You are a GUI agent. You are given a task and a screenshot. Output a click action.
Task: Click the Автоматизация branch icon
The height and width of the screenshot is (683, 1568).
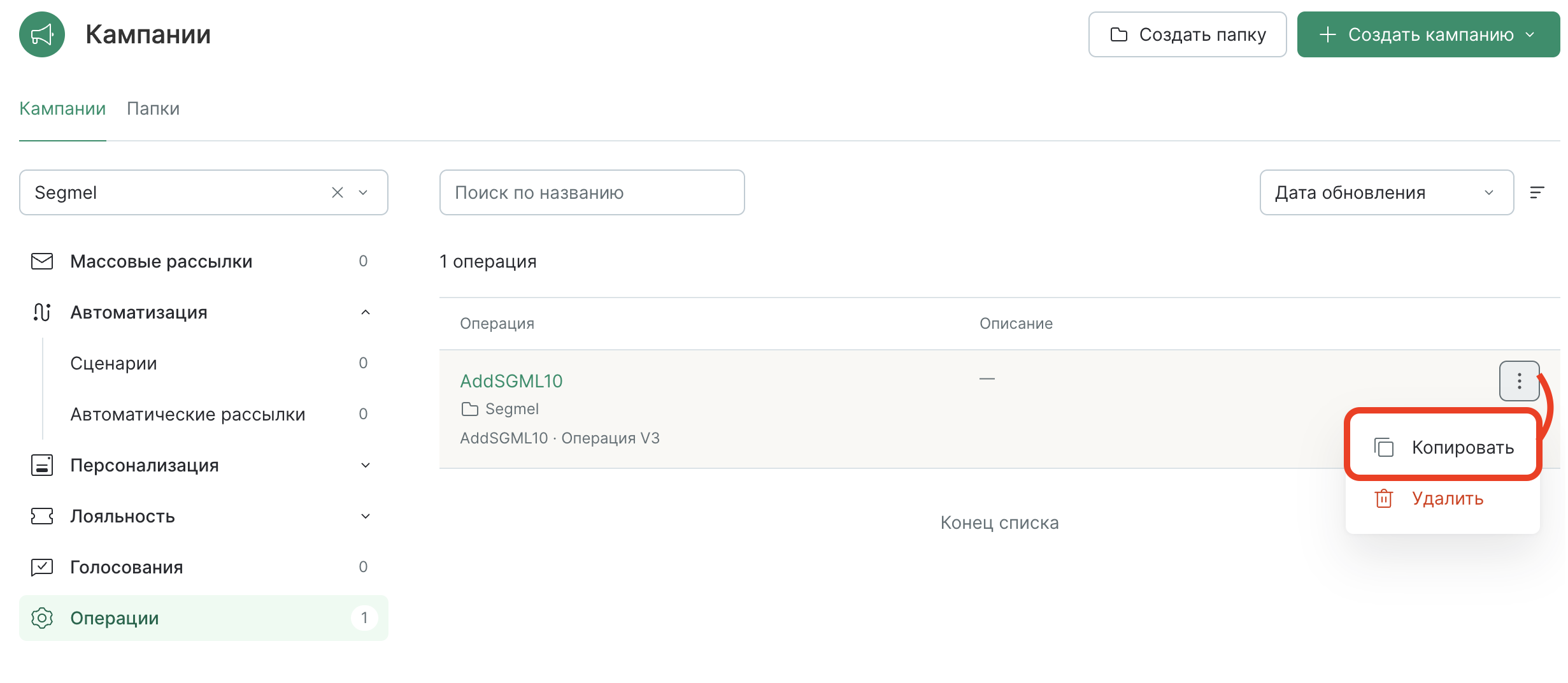(41, 312)
